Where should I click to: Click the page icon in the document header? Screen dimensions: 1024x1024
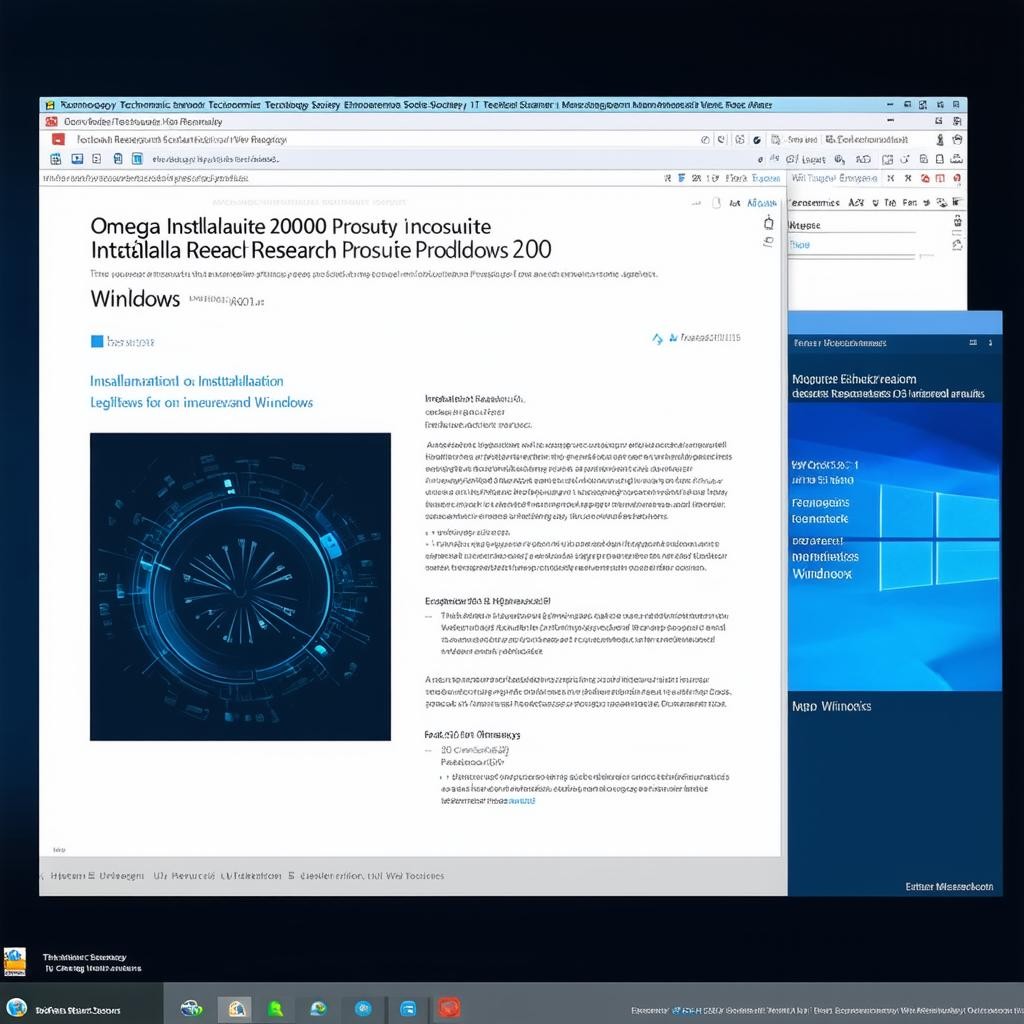pyautogui.click(x=716, y=203)
